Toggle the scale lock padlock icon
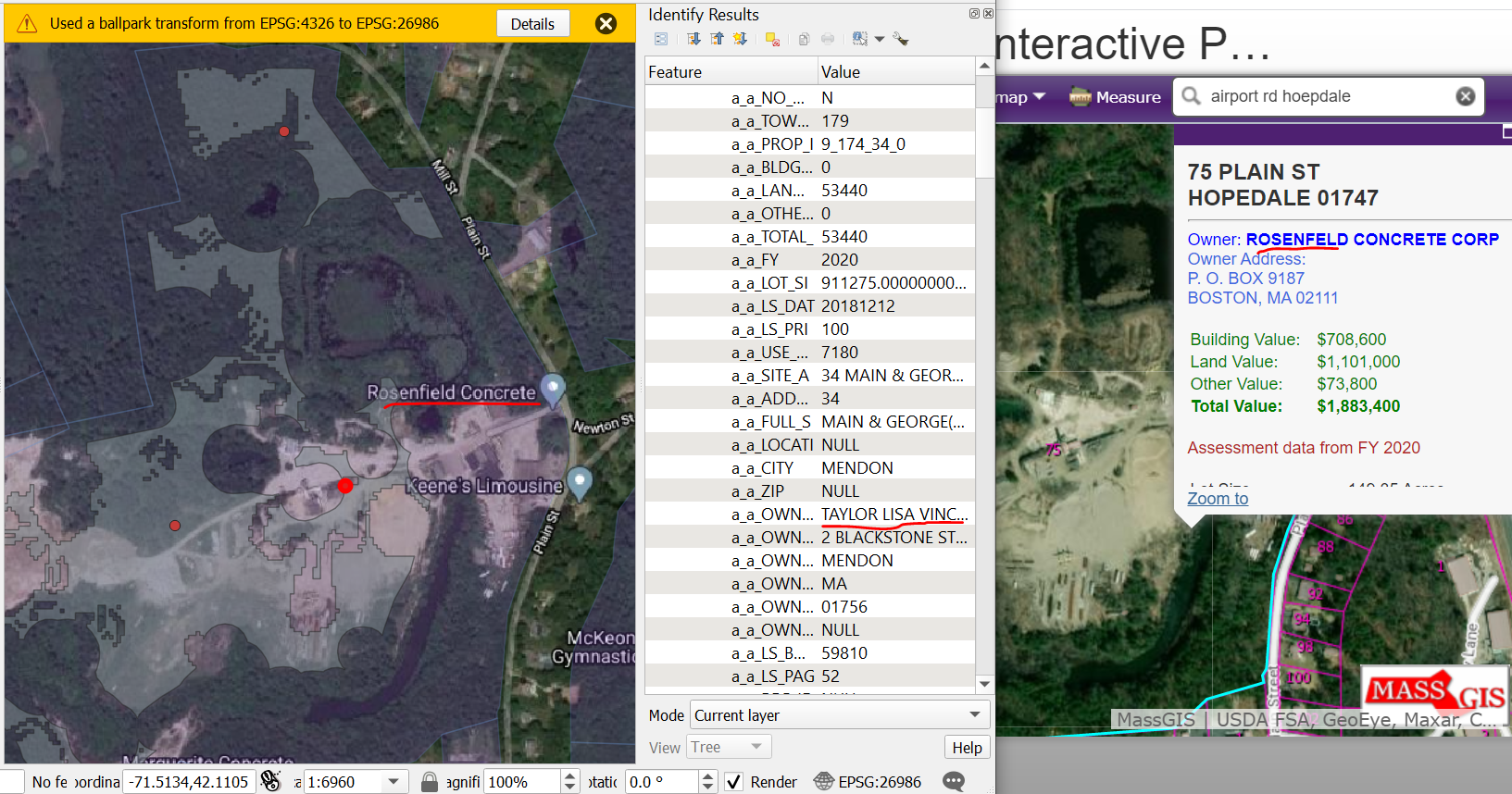 pos(430,782)
